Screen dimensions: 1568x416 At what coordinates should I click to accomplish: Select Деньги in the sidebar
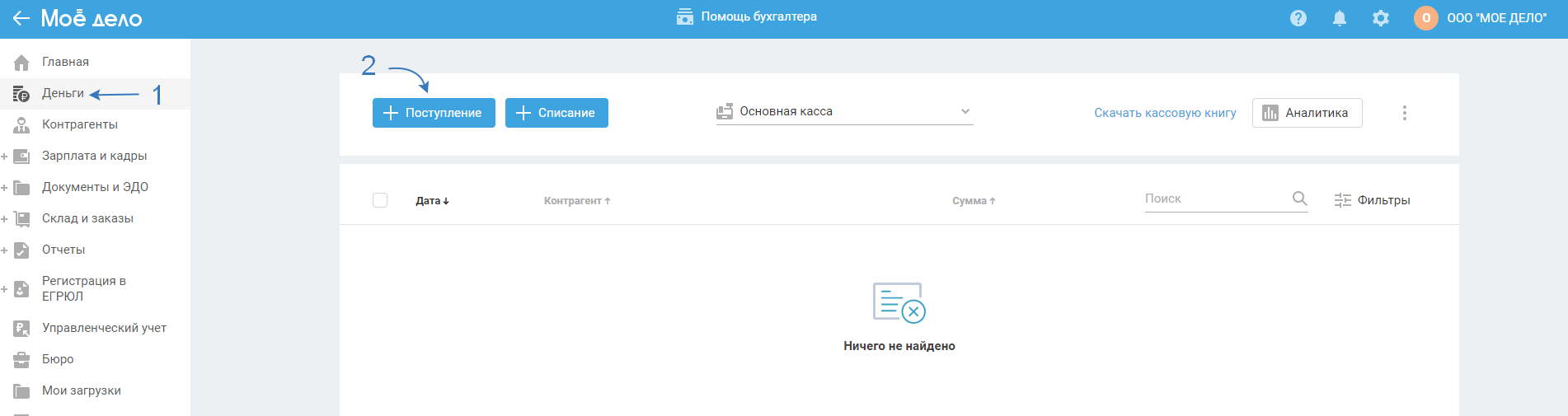(63, 93)
